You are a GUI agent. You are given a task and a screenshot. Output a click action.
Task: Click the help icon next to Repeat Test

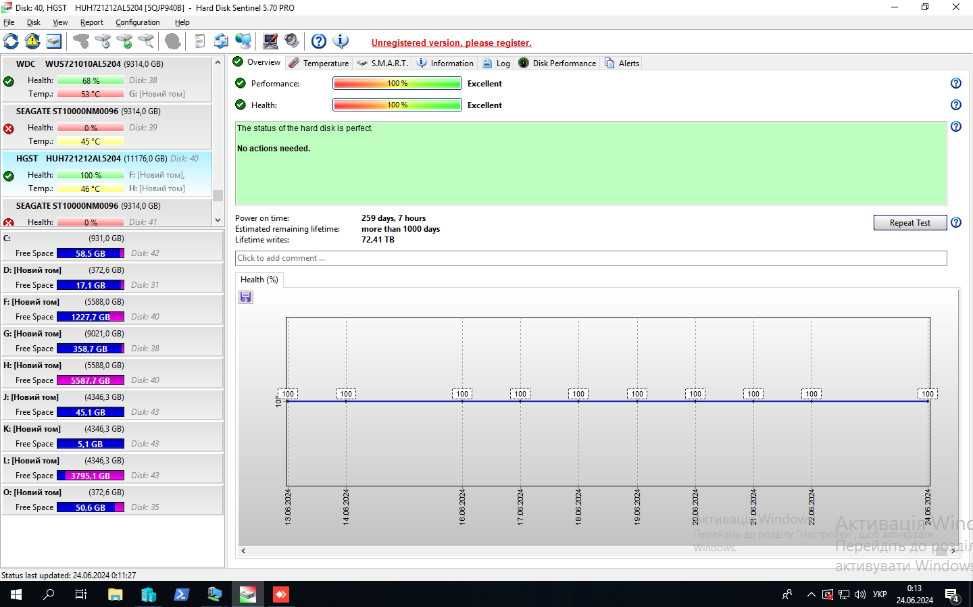(956, 222)
